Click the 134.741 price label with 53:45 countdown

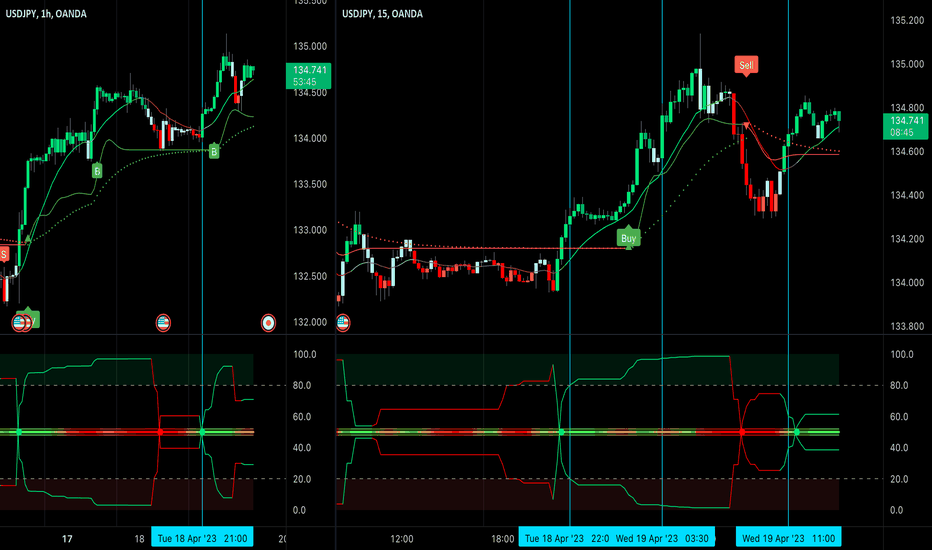pos(308,76)
